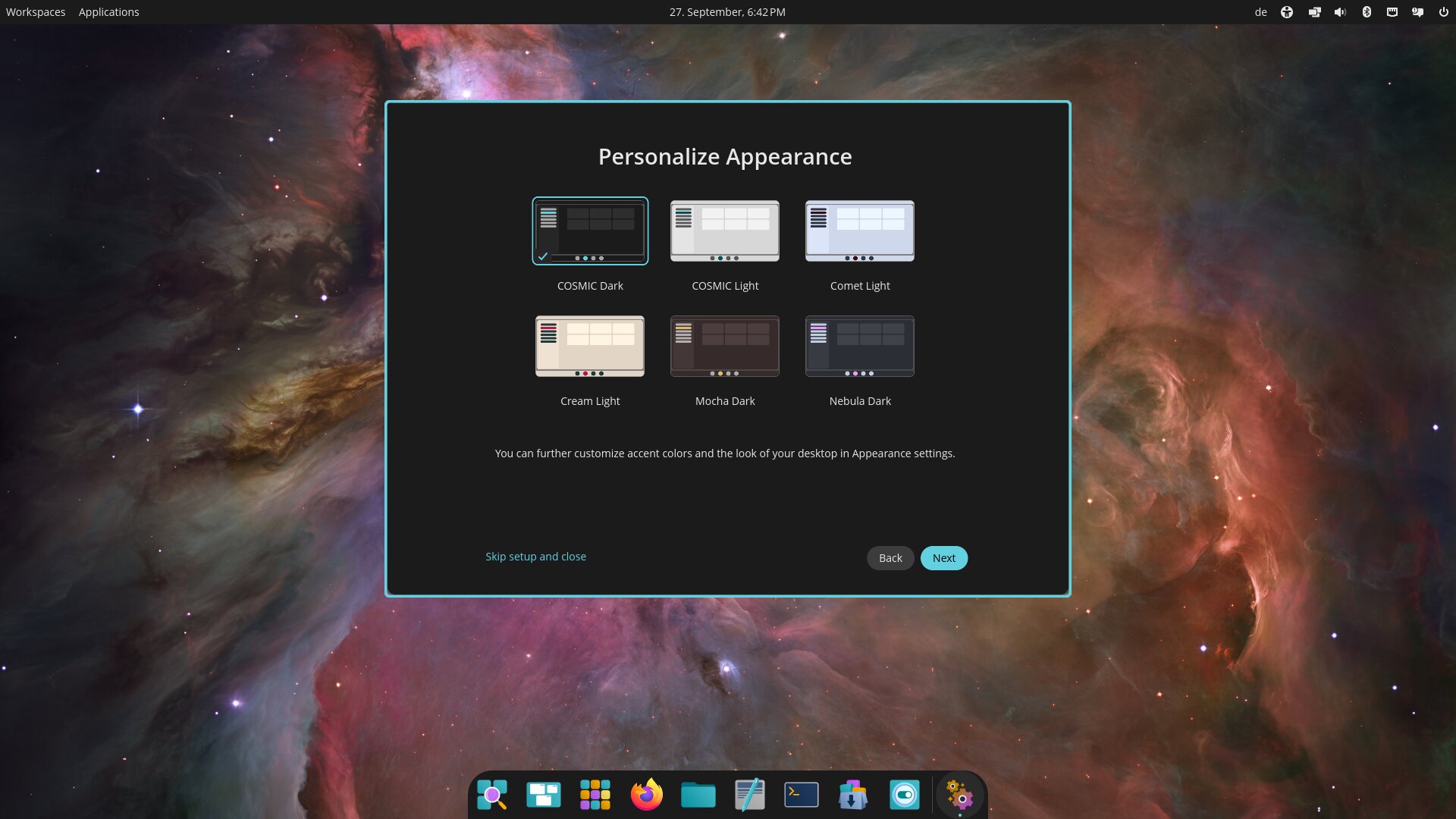Launch the text editor from dock
This screenshot has height=819, width=1456.
750,795
